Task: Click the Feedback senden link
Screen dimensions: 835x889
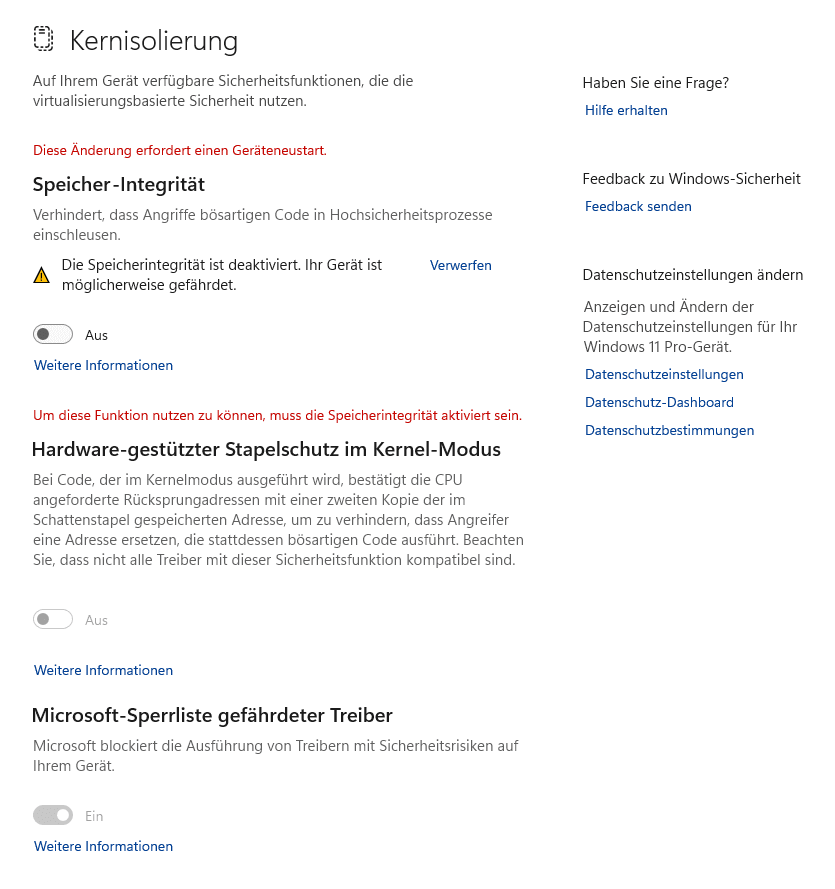Action: [638, 206]
